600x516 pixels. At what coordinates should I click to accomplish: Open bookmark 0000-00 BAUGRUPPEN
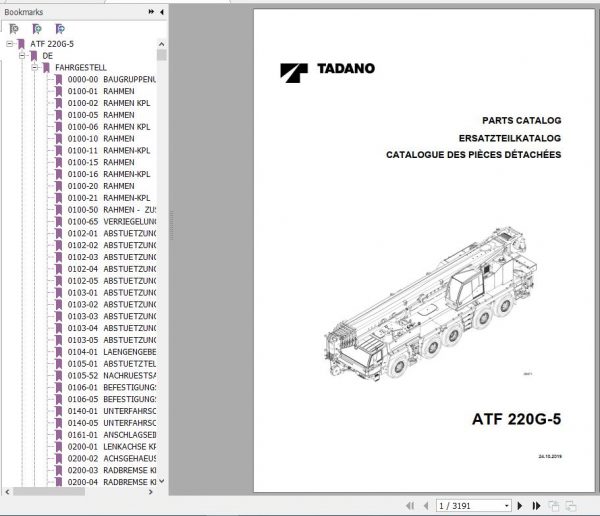[111, 80]
